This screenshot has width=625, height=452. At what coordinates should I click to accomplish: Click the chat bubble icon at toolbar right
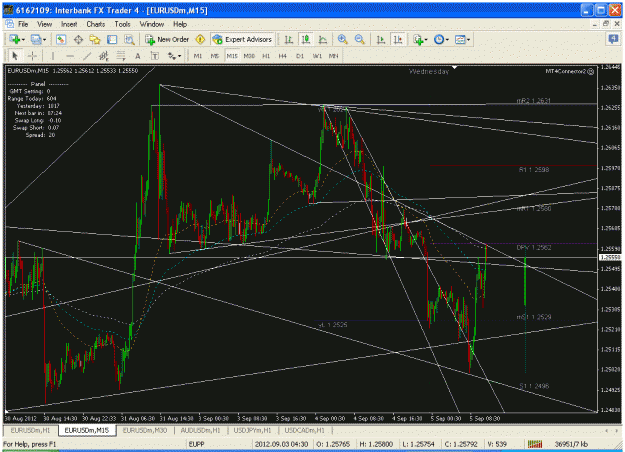coord(613,39)
